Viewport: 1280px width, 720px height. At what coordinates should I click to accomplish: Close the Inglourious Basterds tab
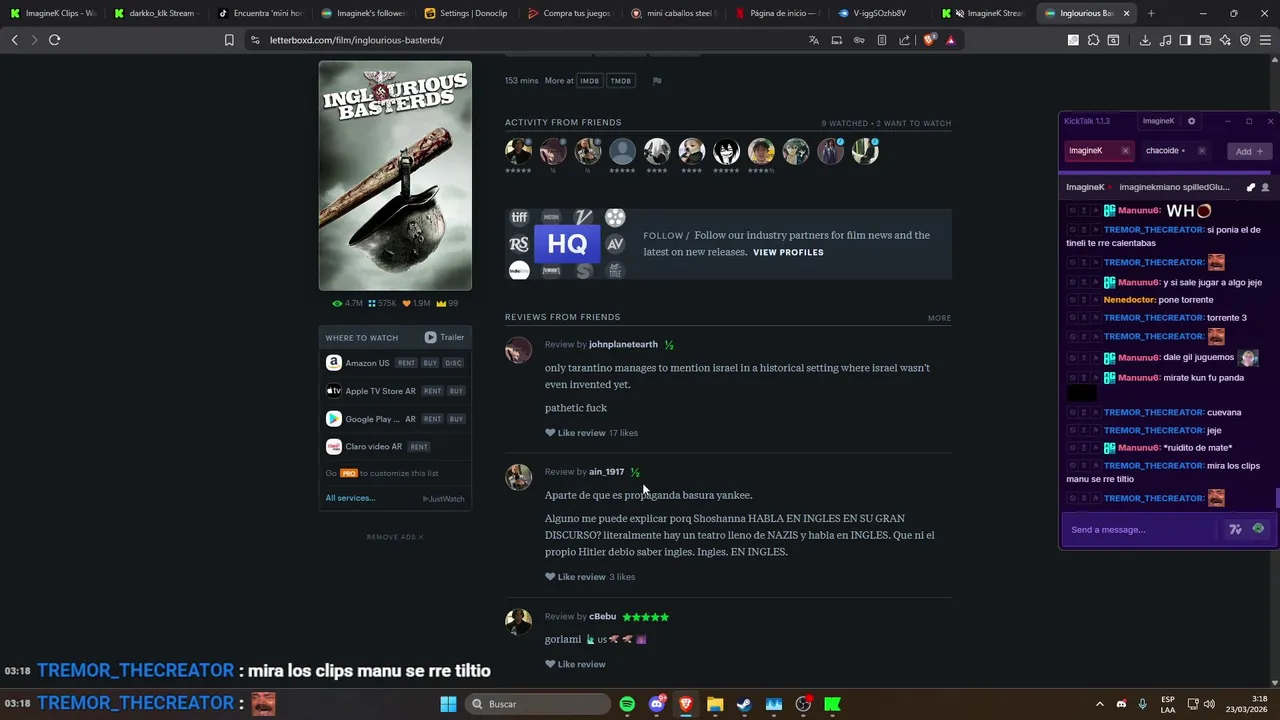click(1126, 13)
